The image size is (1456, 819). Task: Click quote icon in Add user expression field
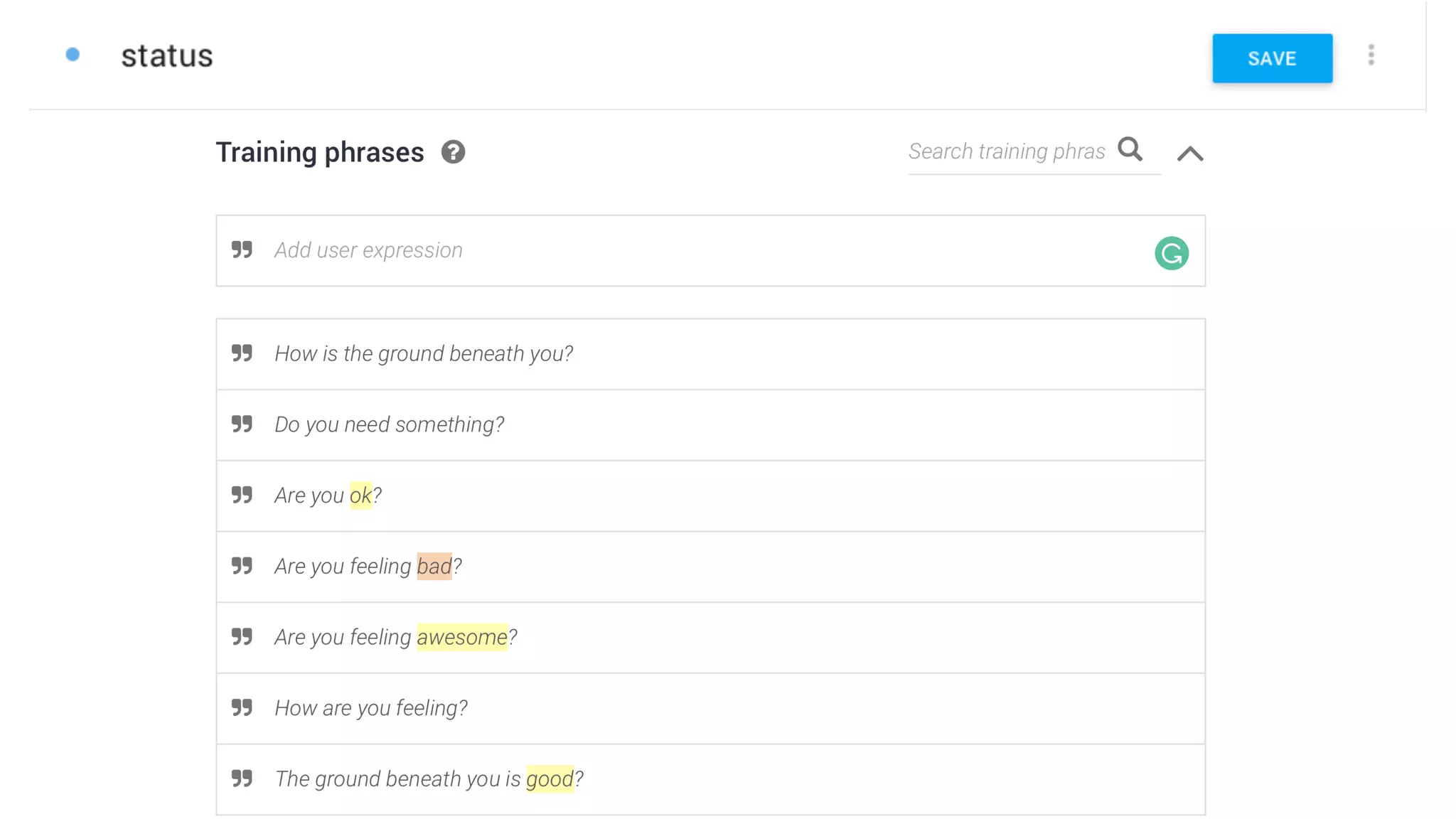[242, 250]
